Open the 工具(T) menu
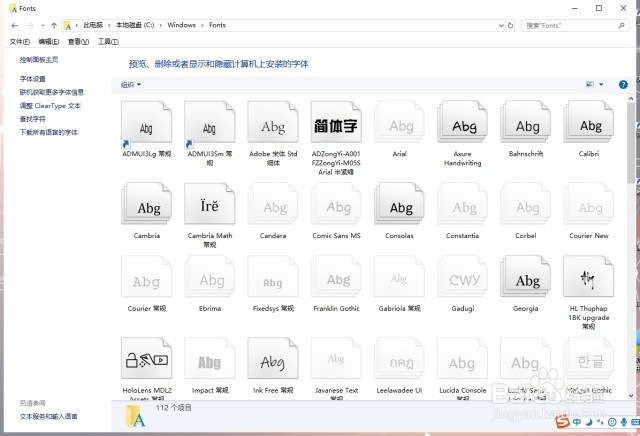640x436 pixels. coord(108,42)
